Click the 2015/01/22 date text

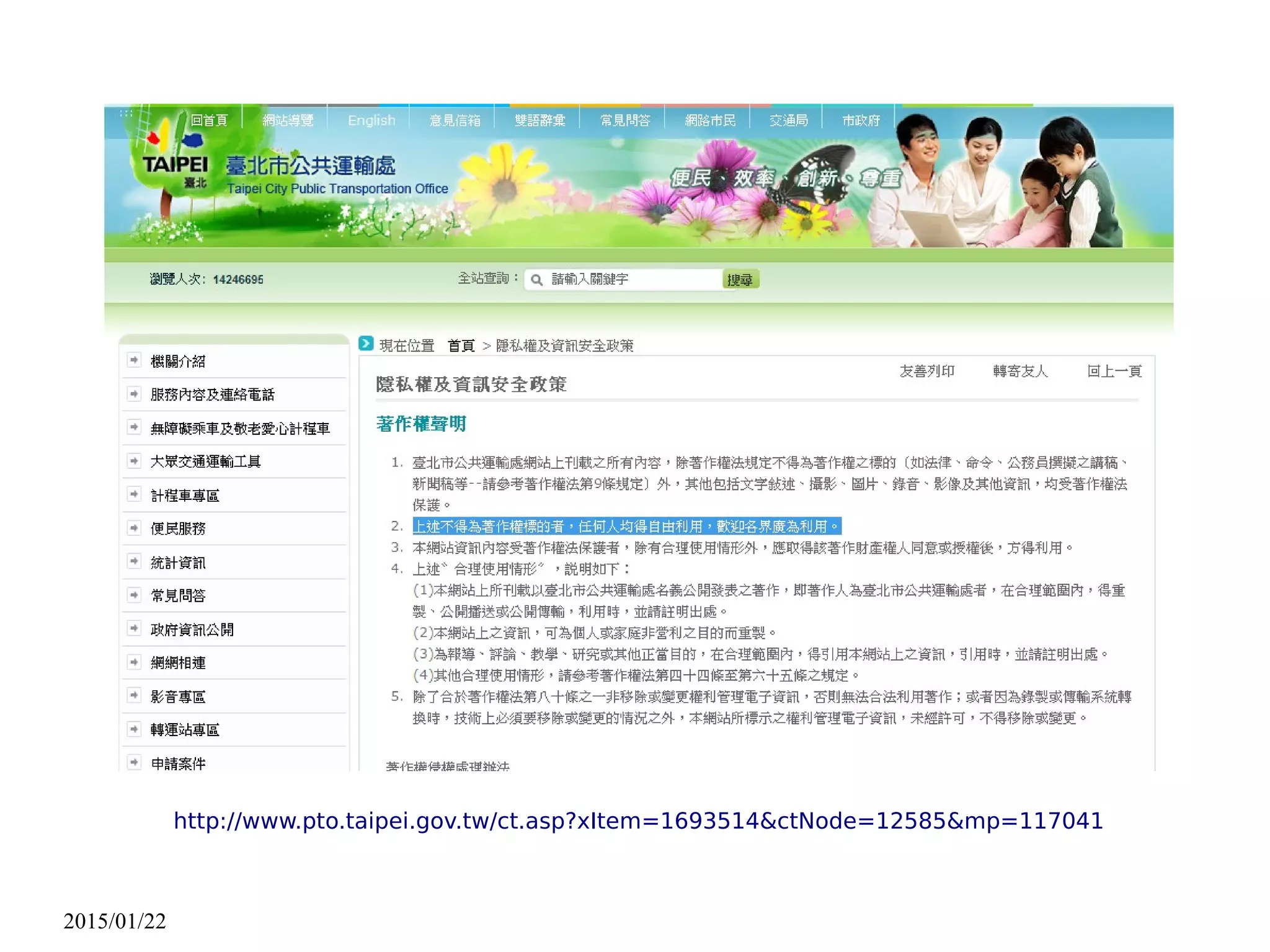[115, 921]
